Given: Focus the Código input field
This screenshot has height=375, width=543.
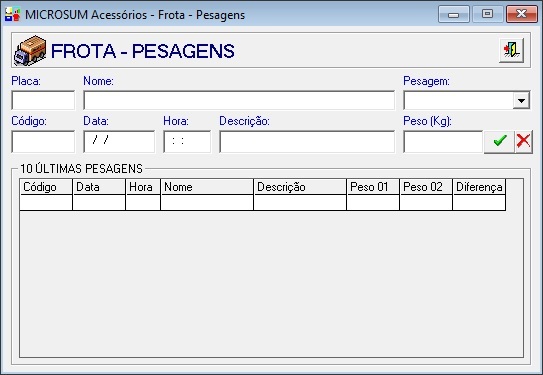Looking at the screenshot, I should coord(43,141).
